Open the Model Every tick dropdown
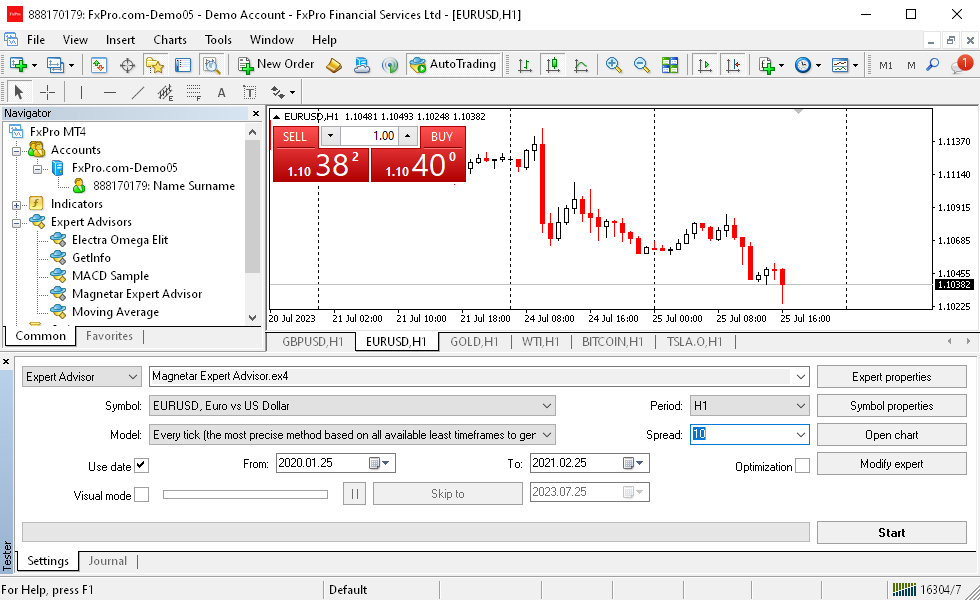This screenshot has width=980, height=600. (352, 435)
